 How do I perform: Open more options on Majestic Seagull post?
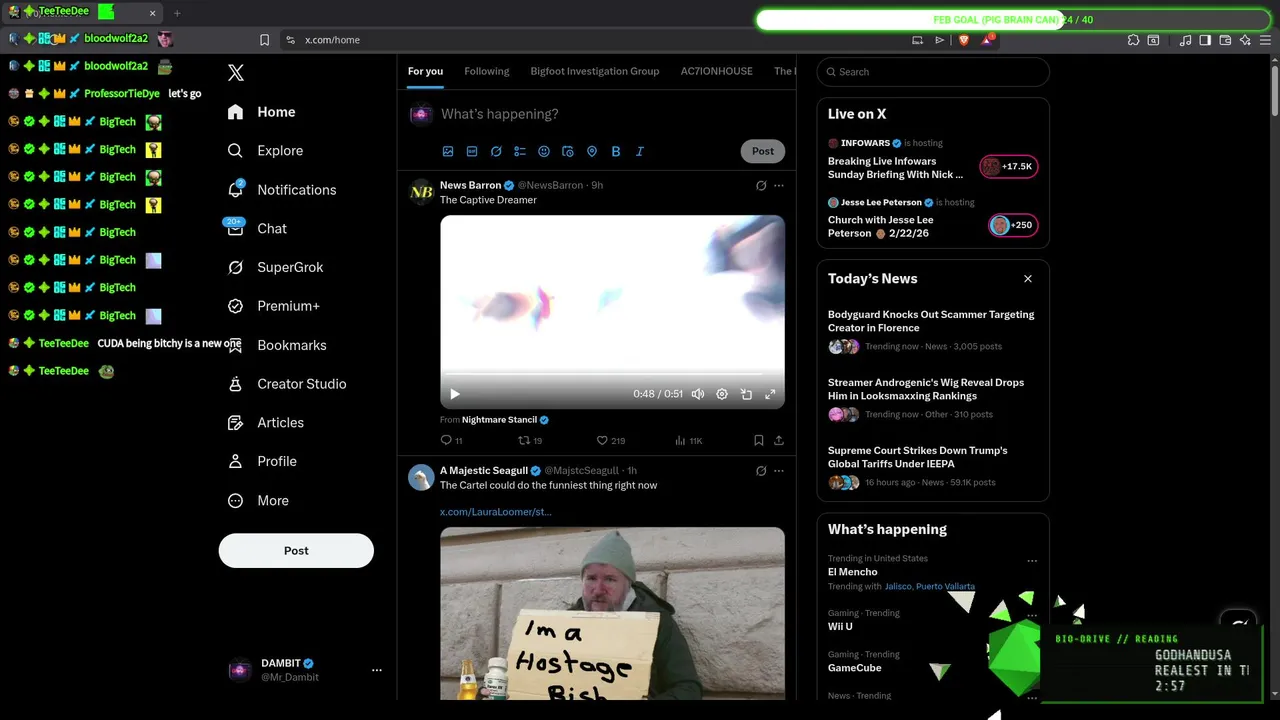[x=779, y=470]
